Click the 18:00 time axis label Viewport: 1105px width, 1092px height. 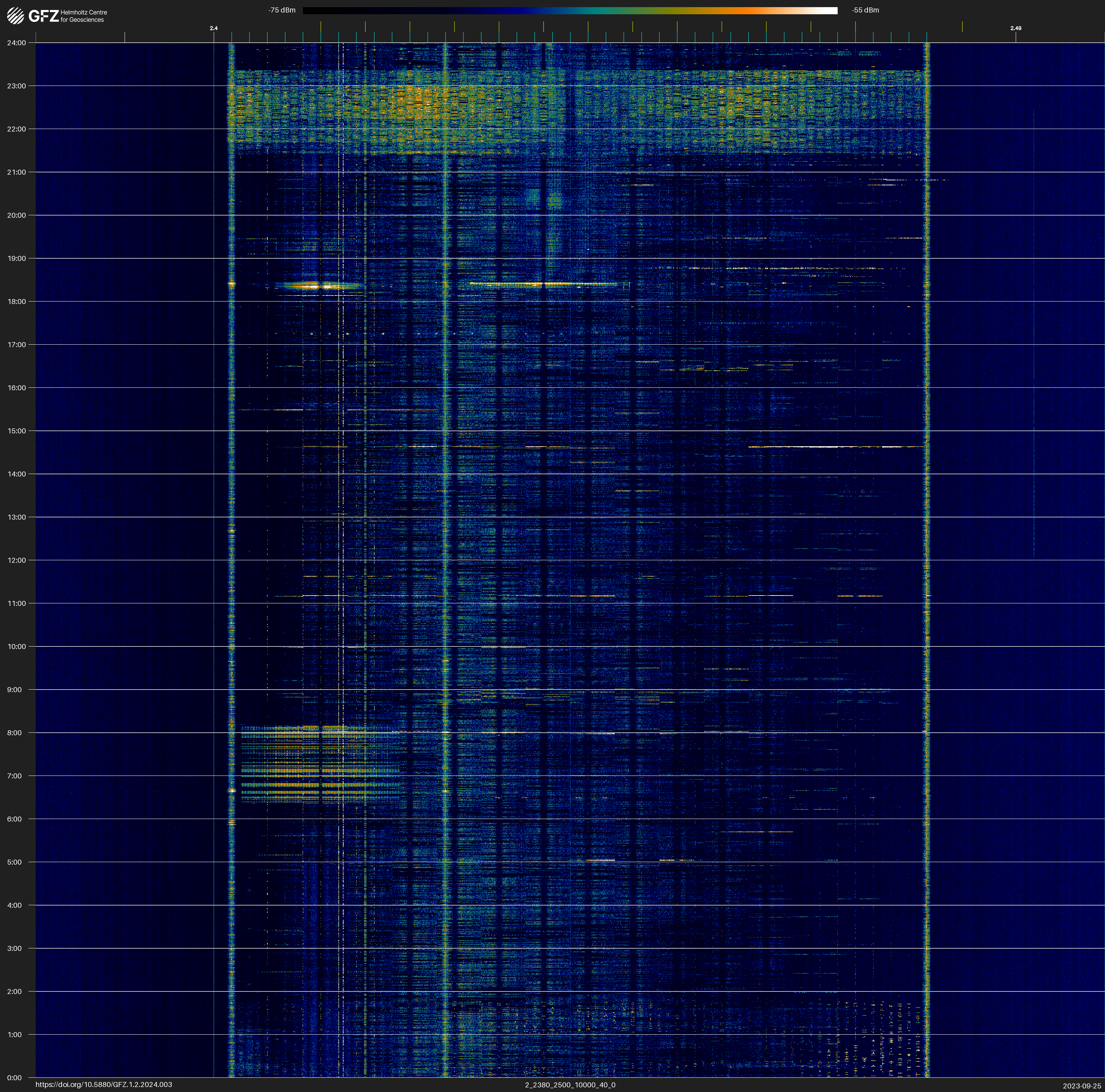coord(17,301)
